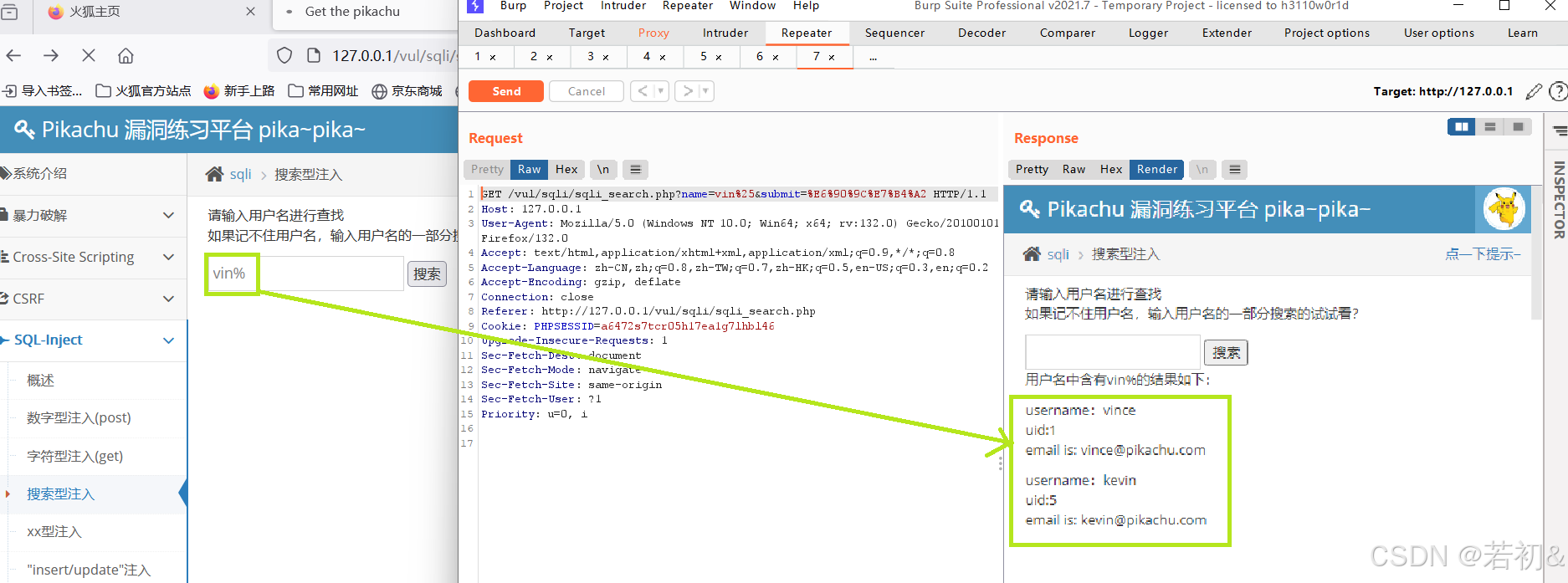
Task: Switch to Decoder tab
Action: point(981,33)
